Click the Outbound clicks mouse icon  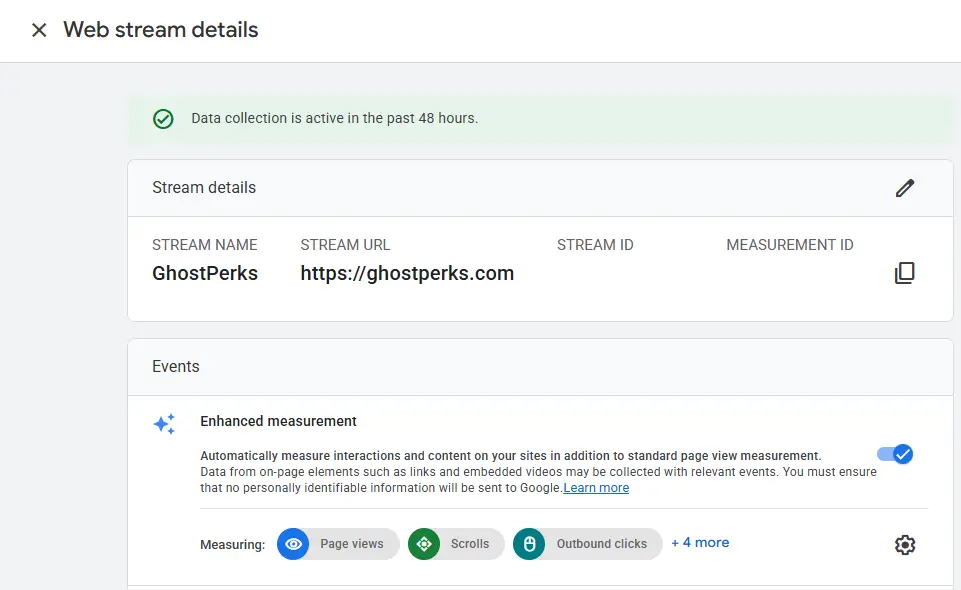(x=529, y=544)
